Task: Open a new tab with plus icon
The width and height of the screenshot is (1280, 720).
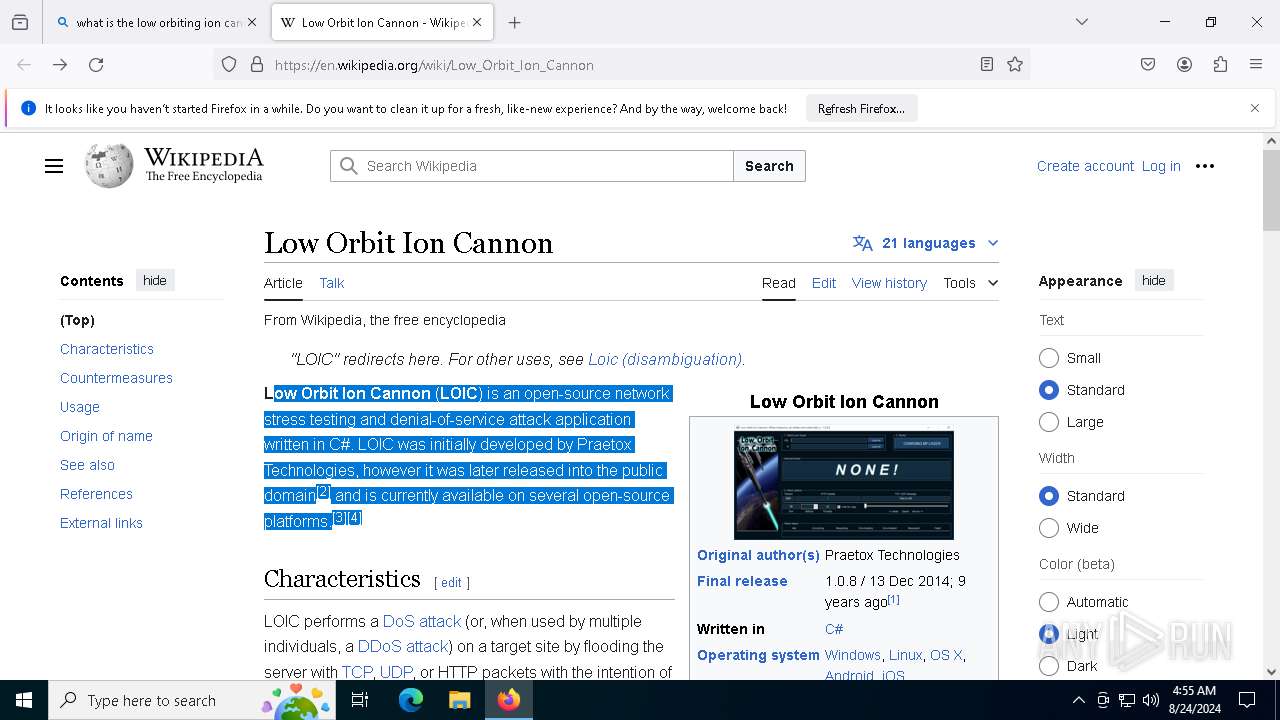Action: click(x=515, y=22)
